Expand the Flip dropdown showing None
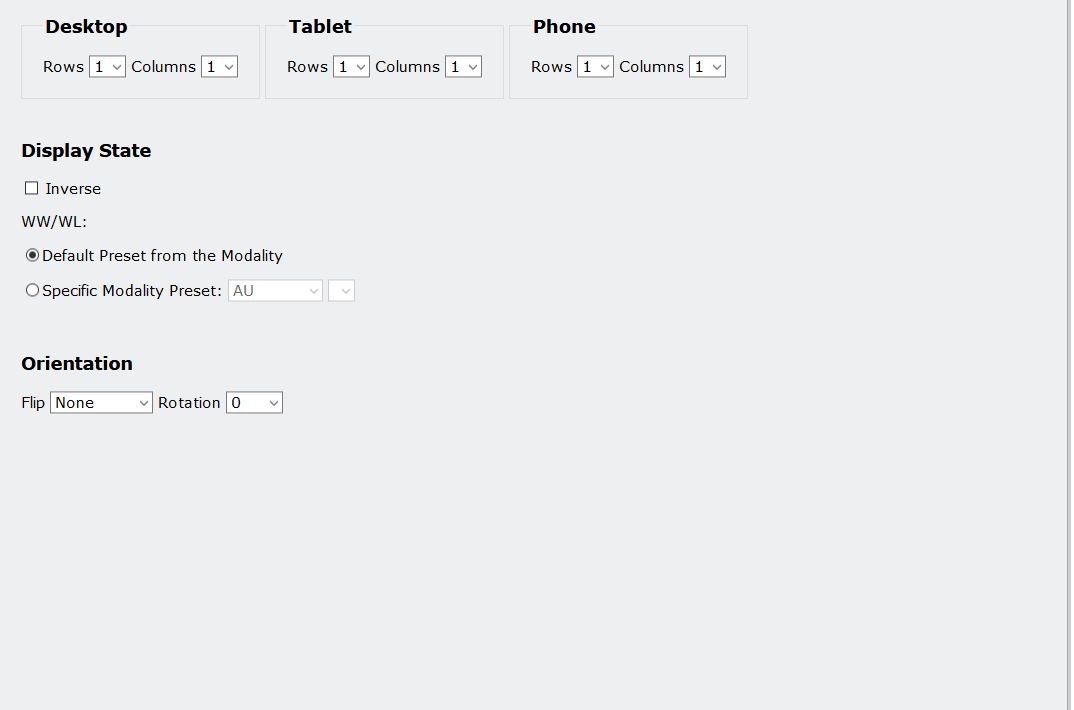1074x710 pixels. 101,403
